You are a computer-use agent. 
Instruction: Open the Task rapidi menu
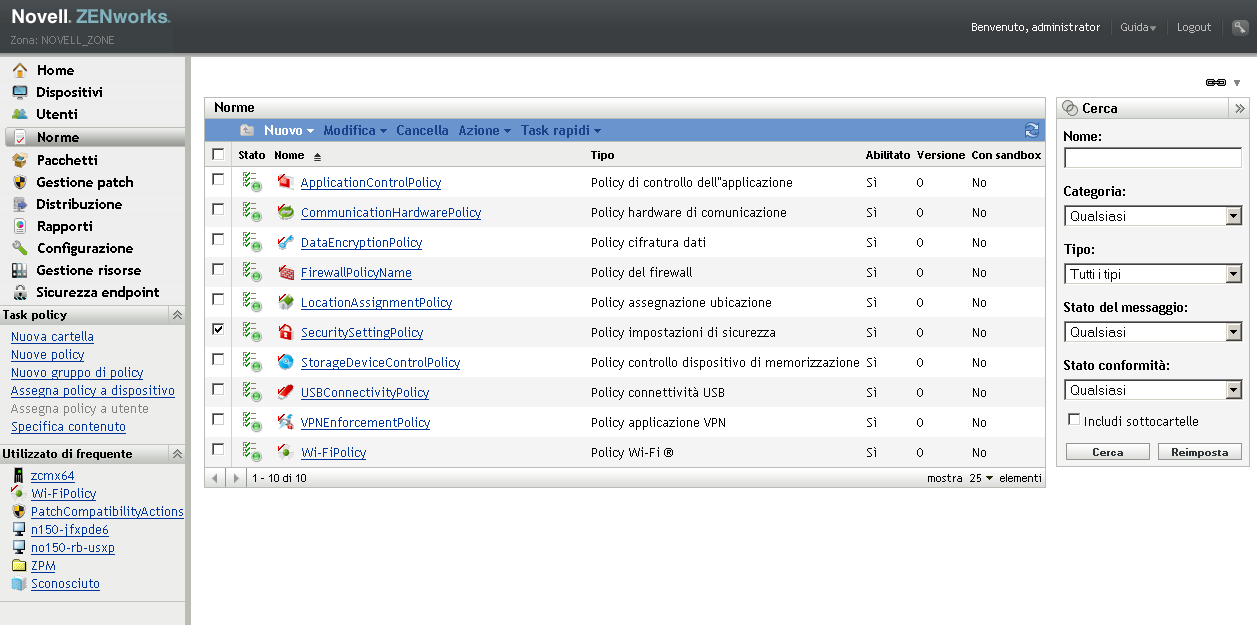[x=560, y=130]
